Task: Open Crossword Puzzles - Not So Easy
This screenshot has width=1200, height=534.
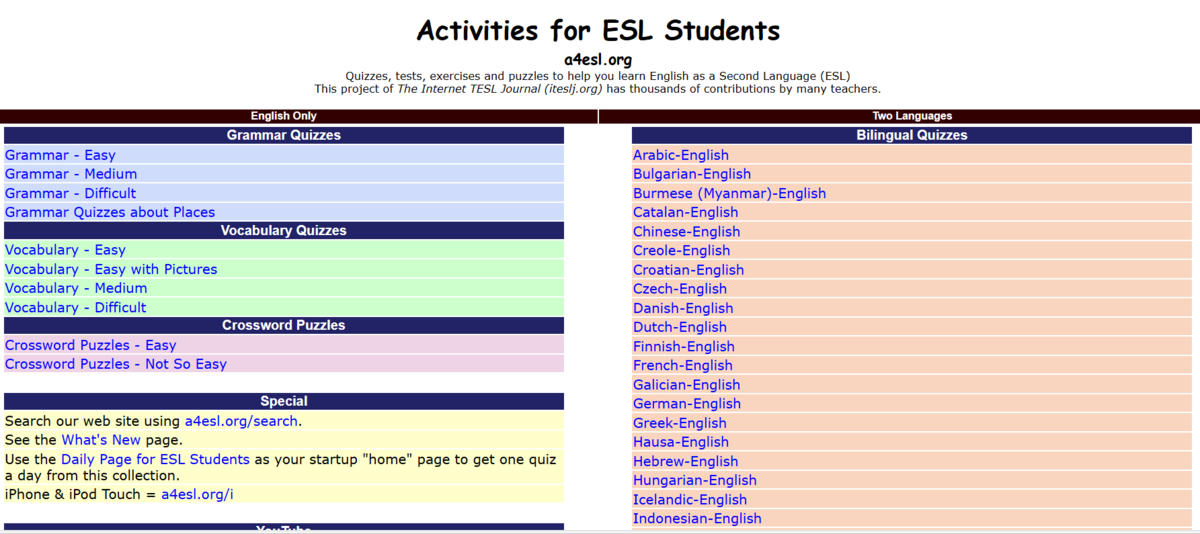Action: pyautogui.click(x=116, y=364)
